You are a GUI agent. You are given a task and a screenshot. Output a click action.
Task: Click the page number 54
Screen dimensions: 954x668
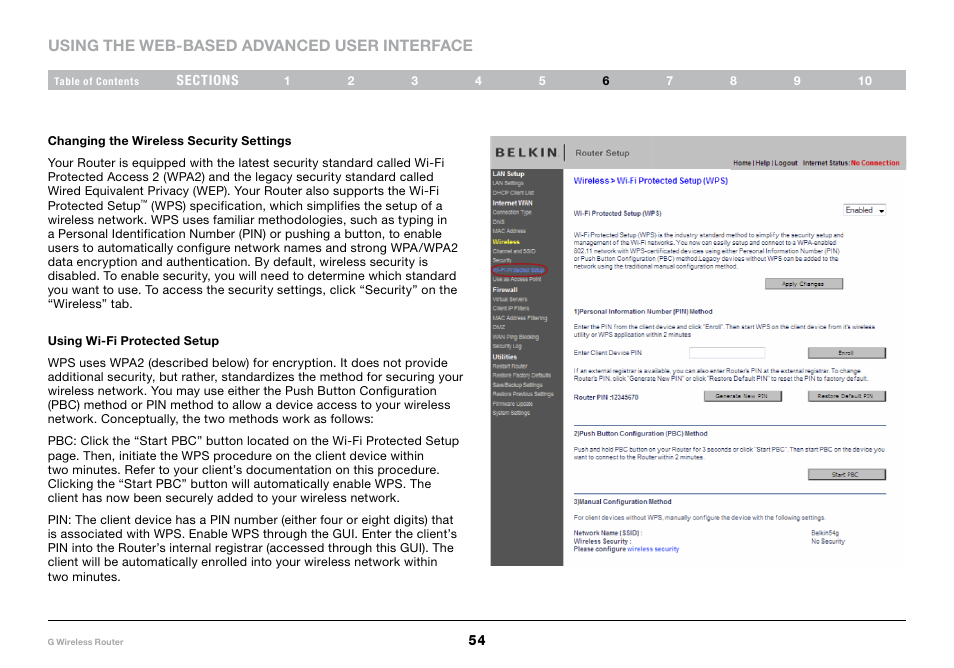[477, 640]
